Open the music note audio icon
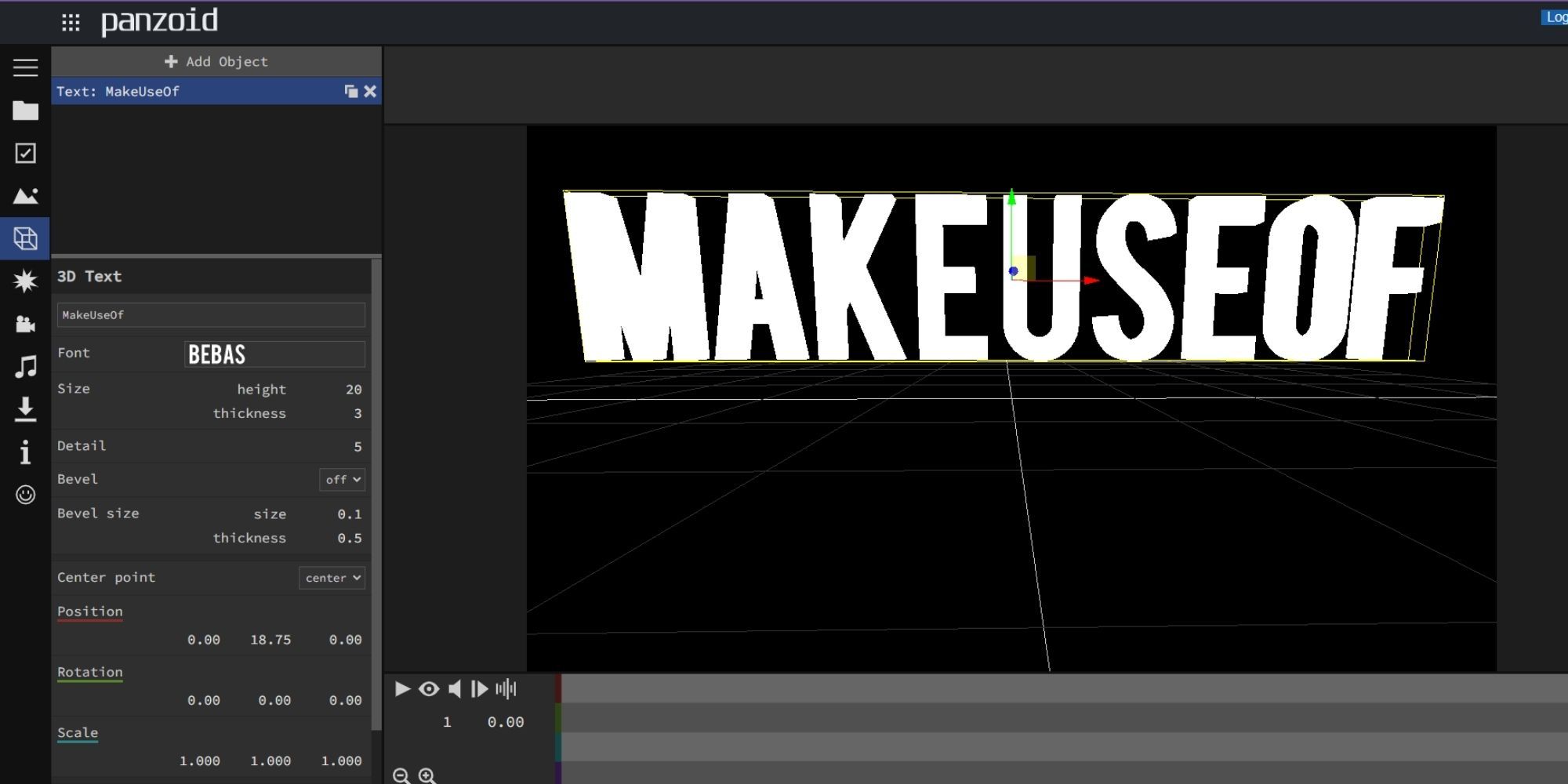The width and height of the screenshot is (1568, 784). (x=25, y=366)
